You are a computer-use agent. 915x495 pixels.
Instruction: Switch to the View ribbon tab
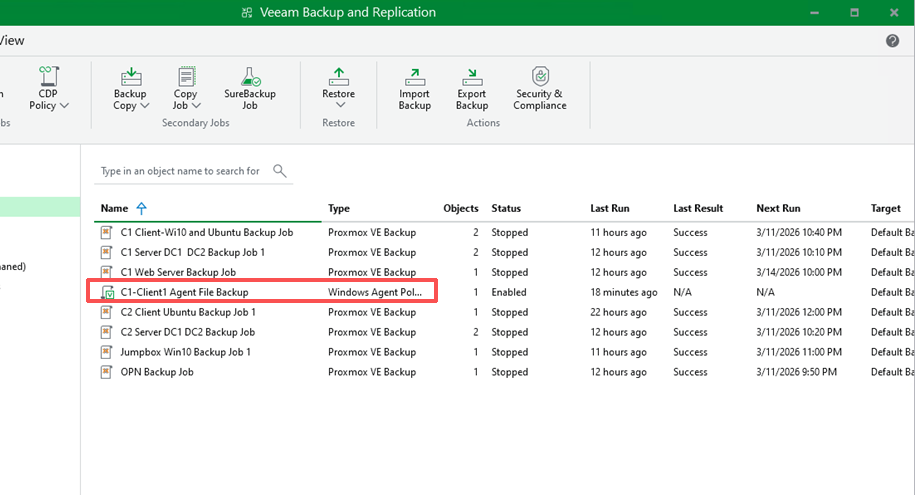click(12, 41)
